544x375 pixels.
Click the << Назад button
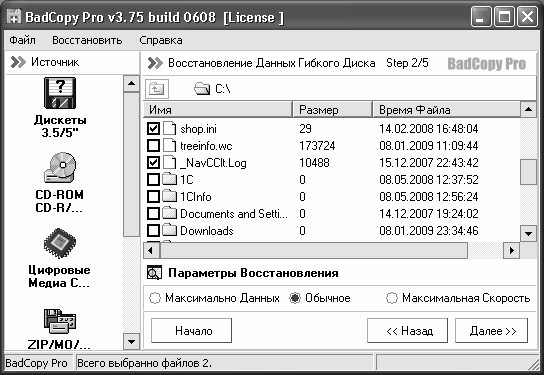(x=408, y=331)
